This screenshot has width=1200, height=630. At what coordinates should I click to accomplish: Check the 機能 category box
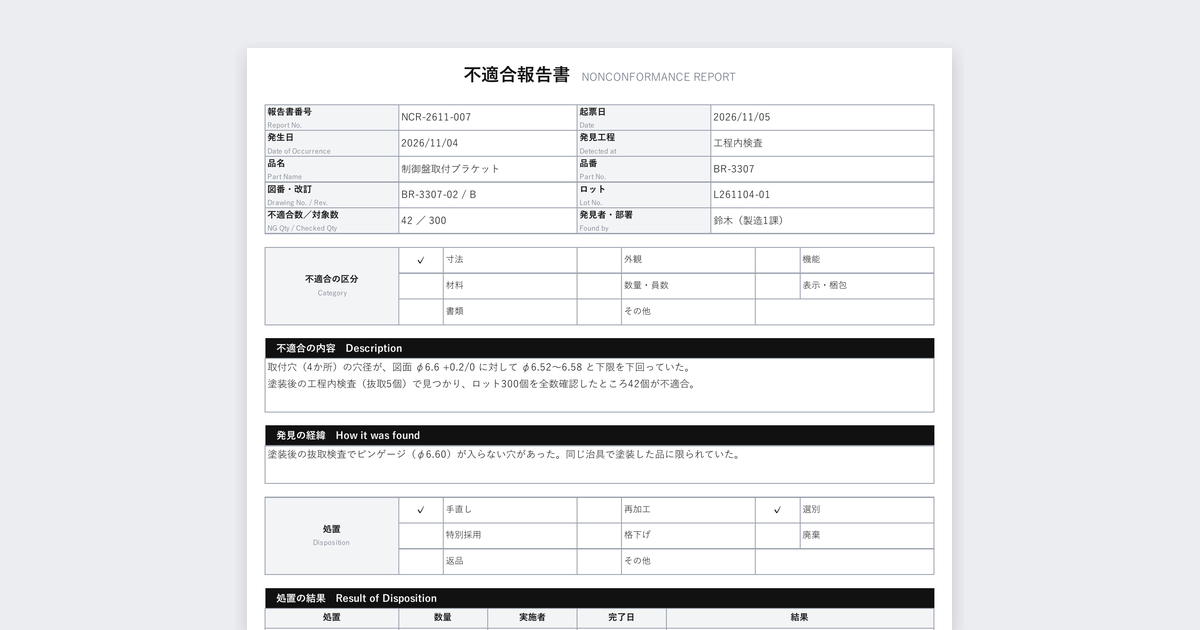pos(777,260)
